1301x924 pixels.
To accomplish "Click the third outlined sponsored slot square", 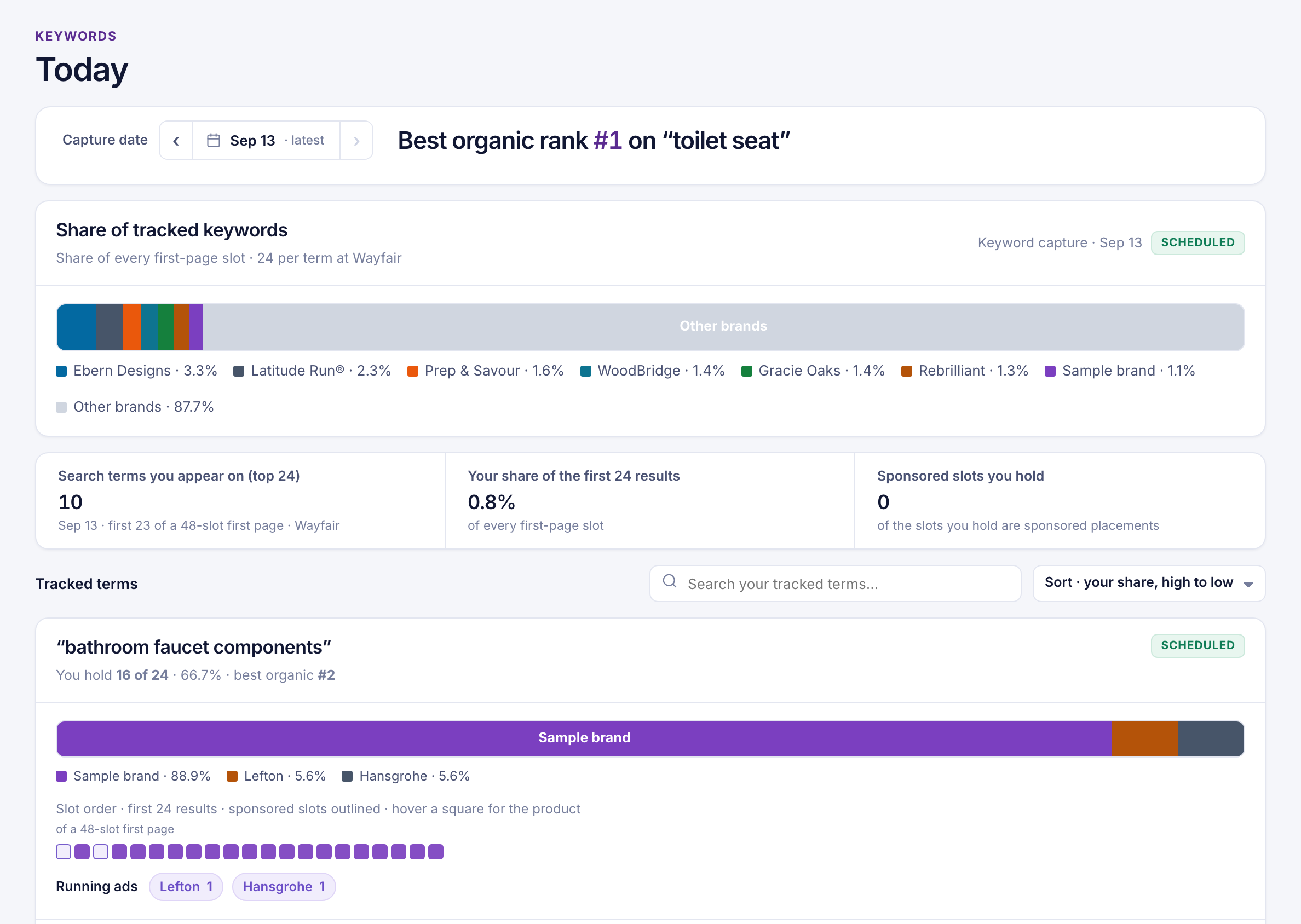I will [101, 852].
